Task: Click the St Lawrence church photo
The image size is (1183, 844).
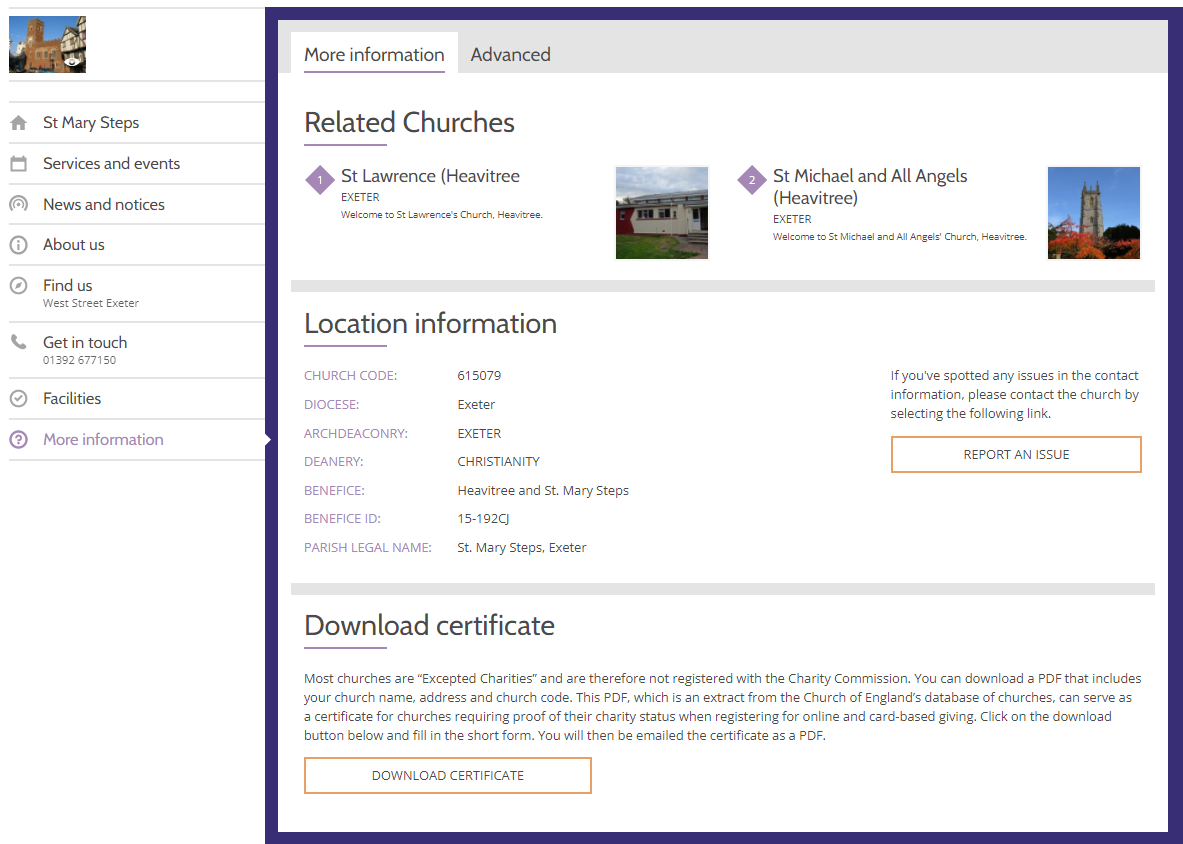Action: tap(661, 212)
